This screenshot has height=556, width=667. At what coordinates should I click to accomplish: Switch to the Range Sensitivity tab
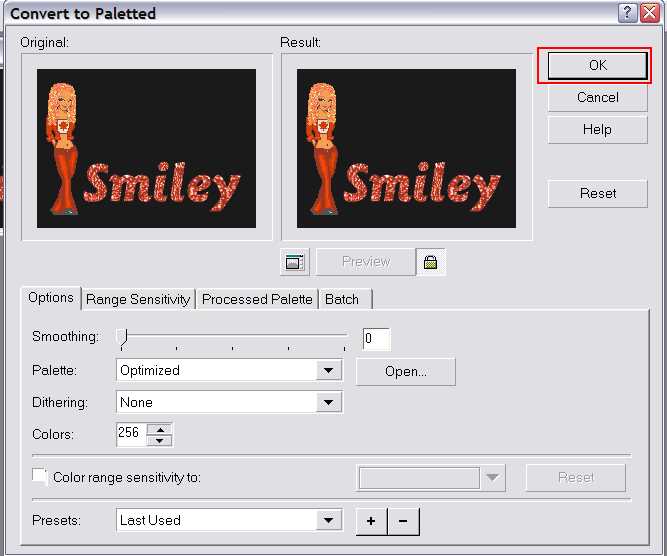tap(138, 299)
